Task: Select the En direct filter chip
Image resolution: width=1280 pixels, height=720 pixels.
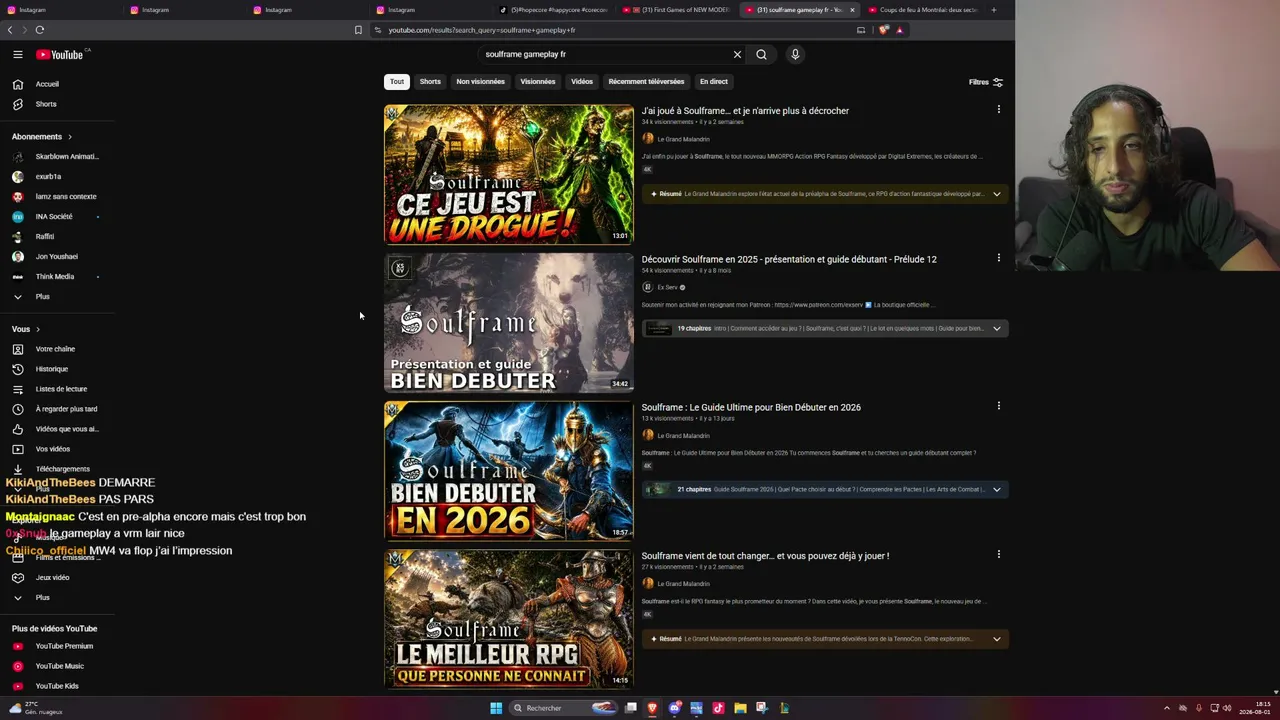Action: point(714,82)
